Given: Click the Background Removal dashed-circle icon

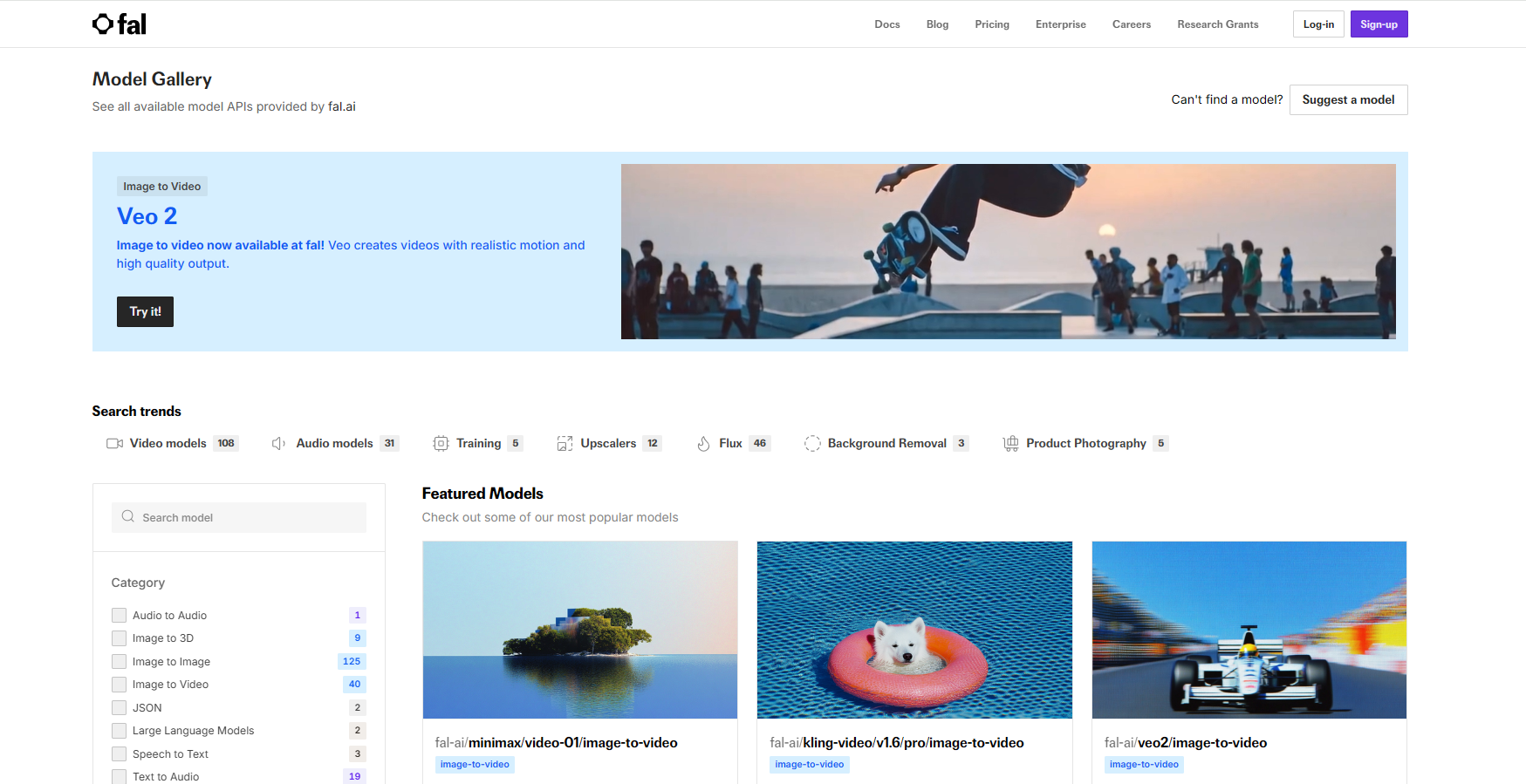Looking at the screenshot, I should (x=812, y=444).
